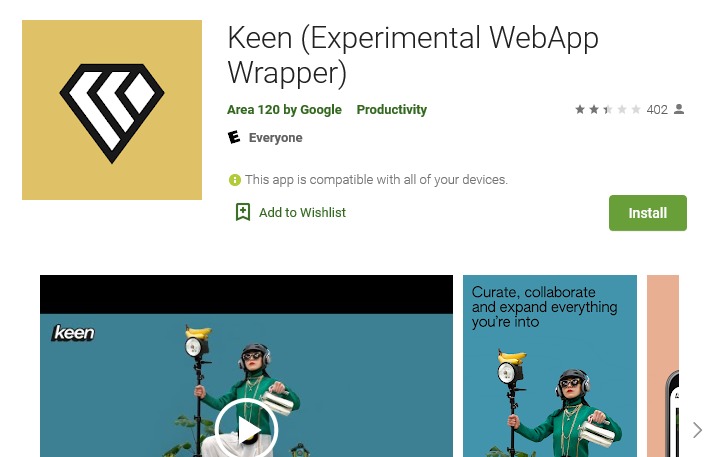Install the Keen app

(x=648, y=213)
